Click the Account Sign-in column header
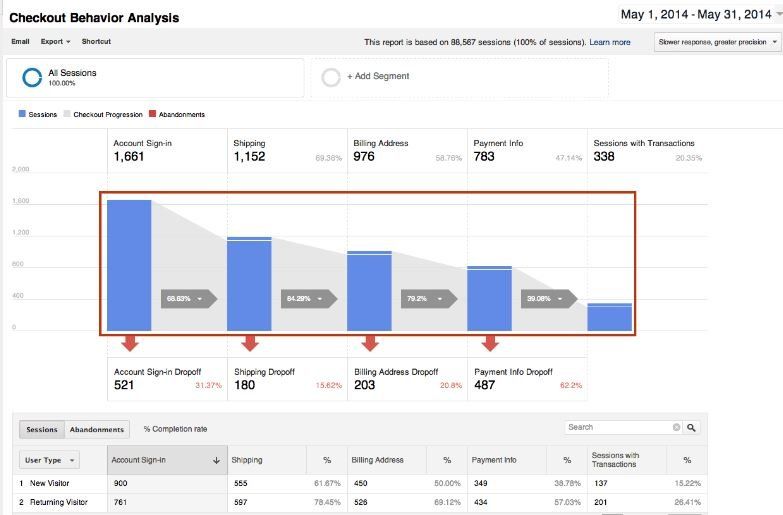 [x=167, y=460]
